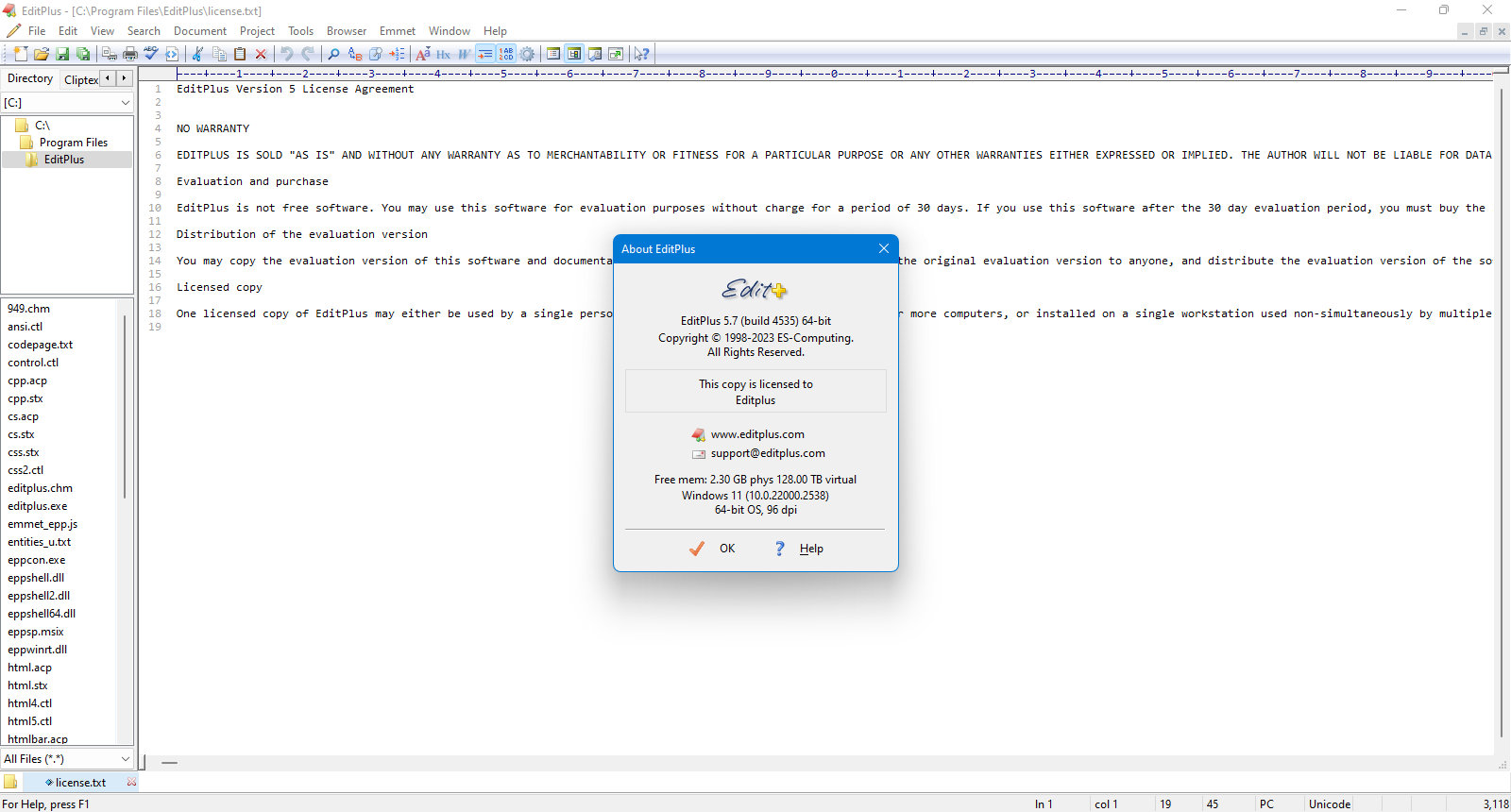Click OK in About EditPlus dialog
This screenshot has height=812, width=1511.
coord(713,549)
